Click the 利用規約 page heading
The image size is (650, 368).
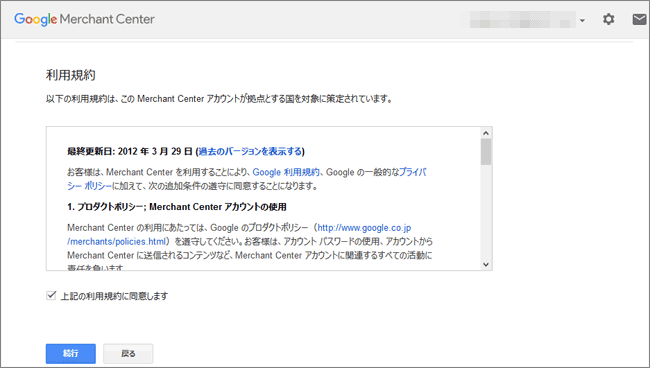tap(70, 75)
